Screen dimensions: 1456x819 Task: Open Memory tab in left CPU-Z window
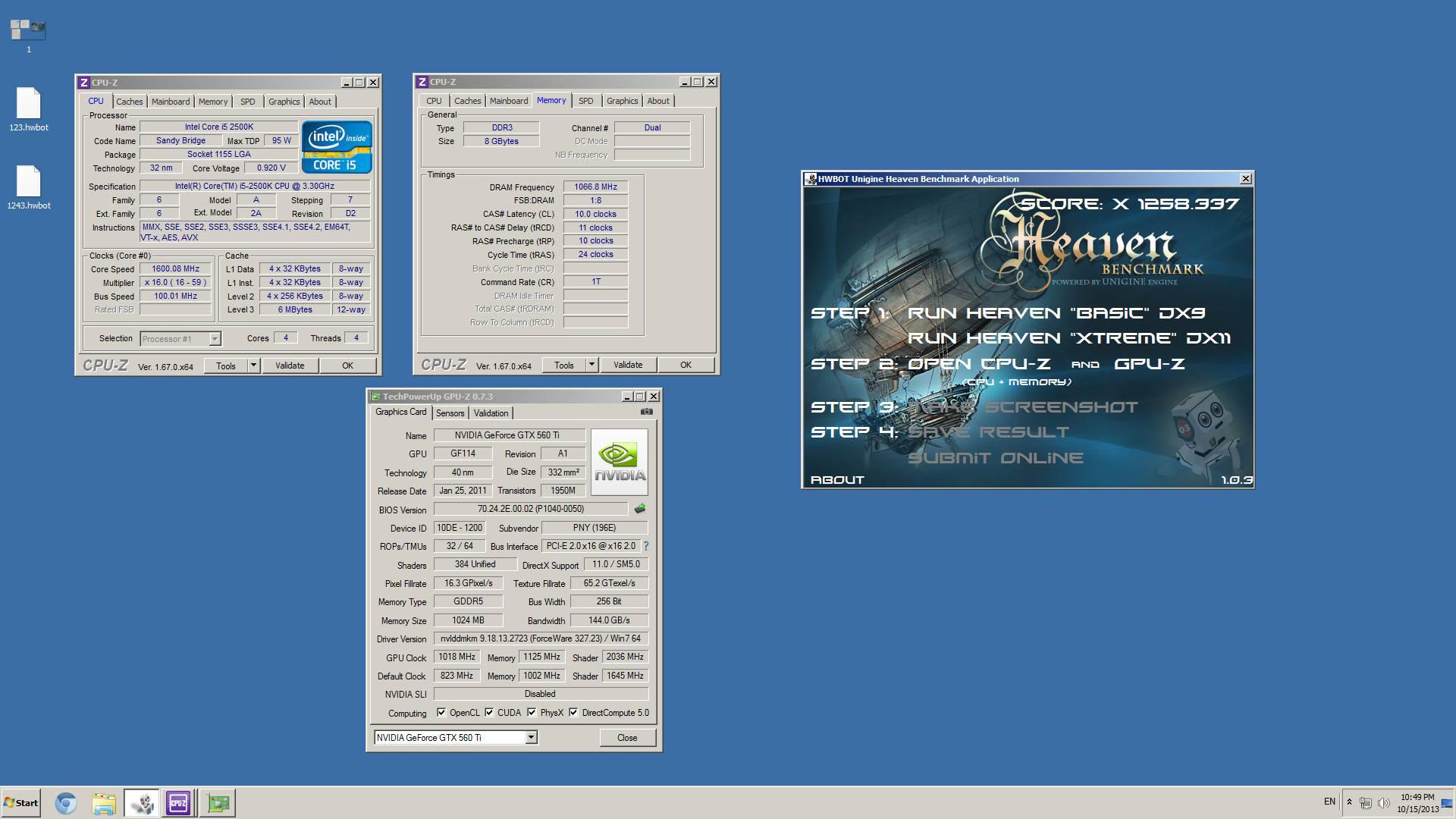pyautogui.click(x=213, y=102)
